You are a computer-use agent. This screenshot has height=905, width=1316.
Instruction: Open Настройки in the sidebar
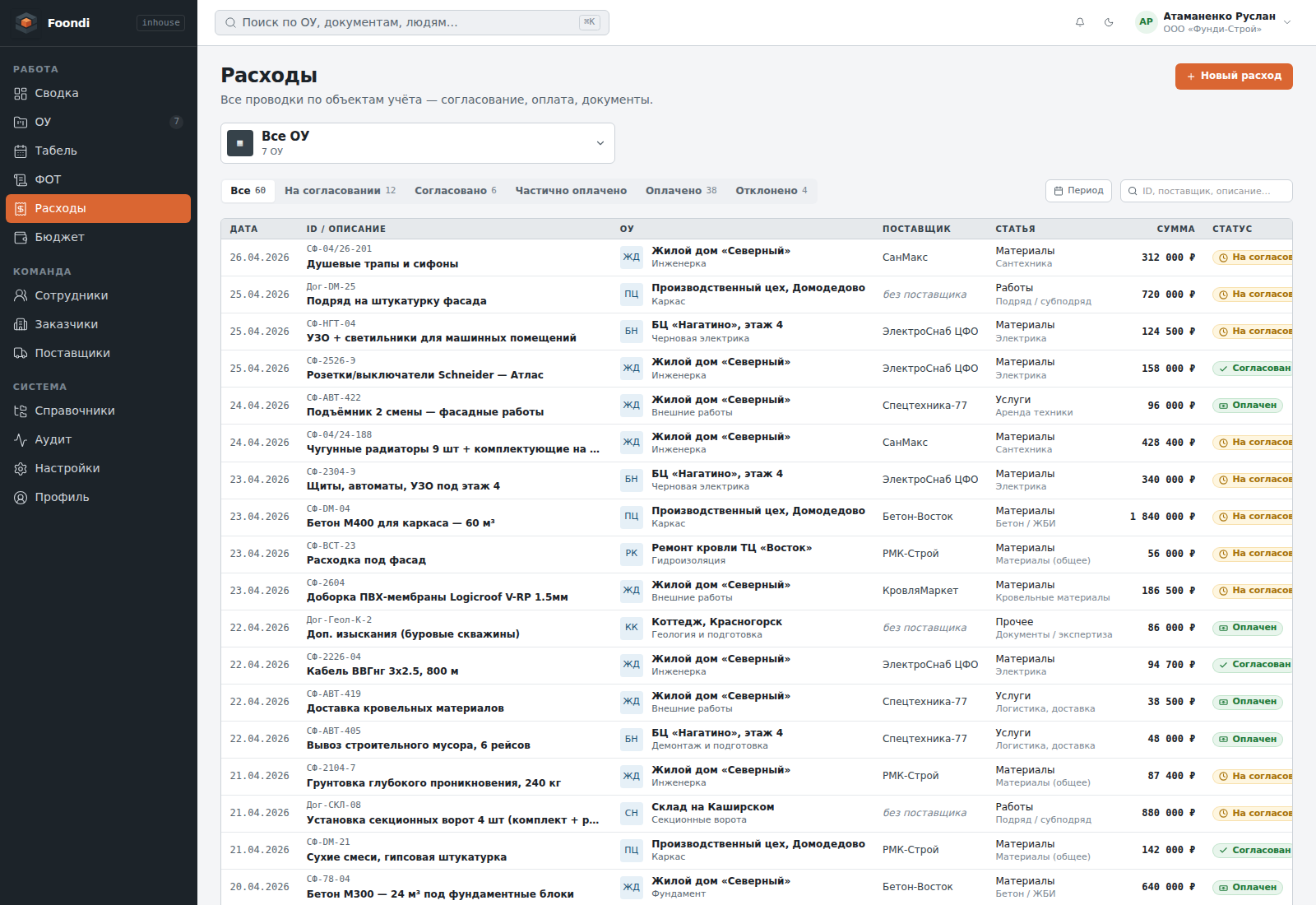[x=99, y=468]
